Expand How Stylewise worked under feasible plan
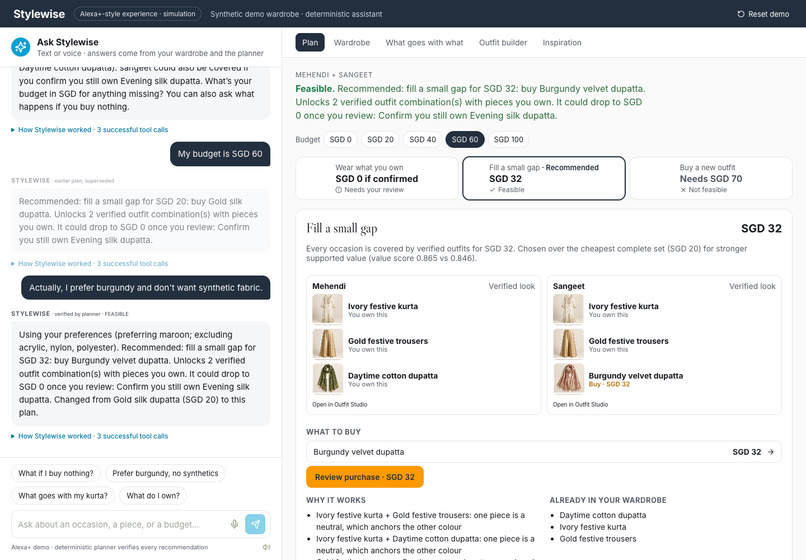The width and height of the screenshot is (806, 560). (x=90, y=436)
